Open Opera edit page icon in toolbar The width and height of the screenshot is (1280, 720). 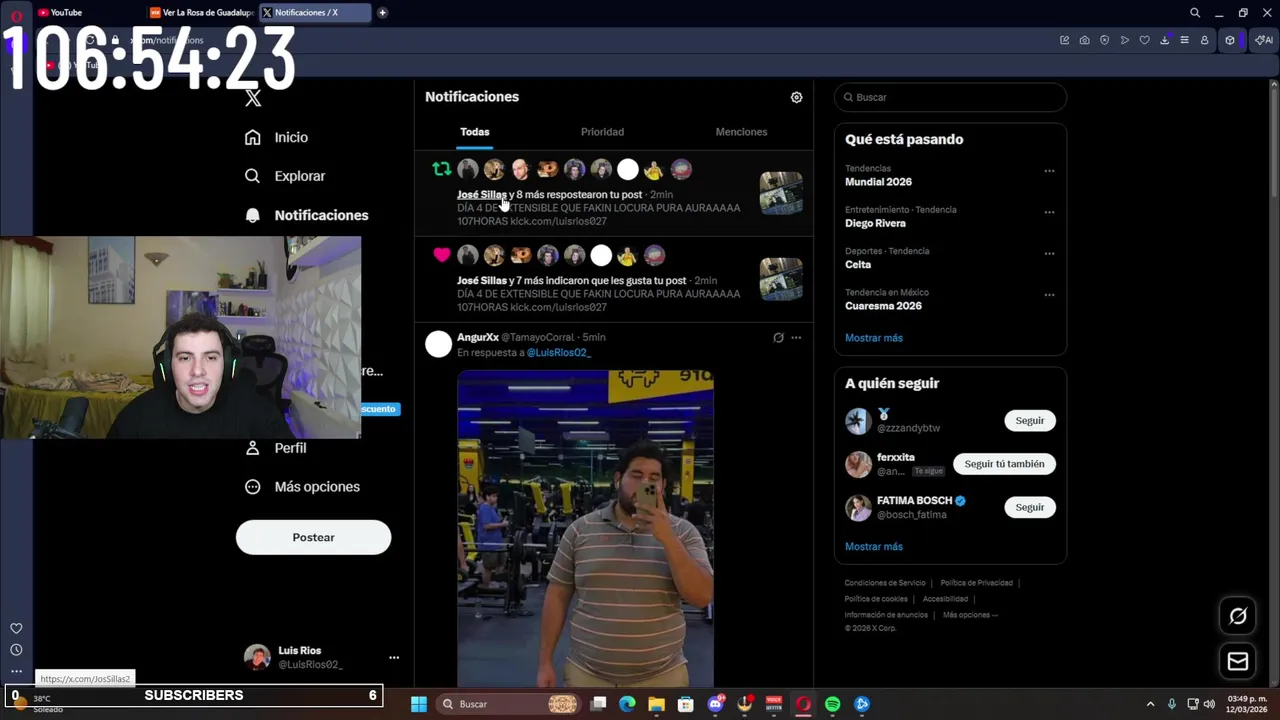(1065, 40)
